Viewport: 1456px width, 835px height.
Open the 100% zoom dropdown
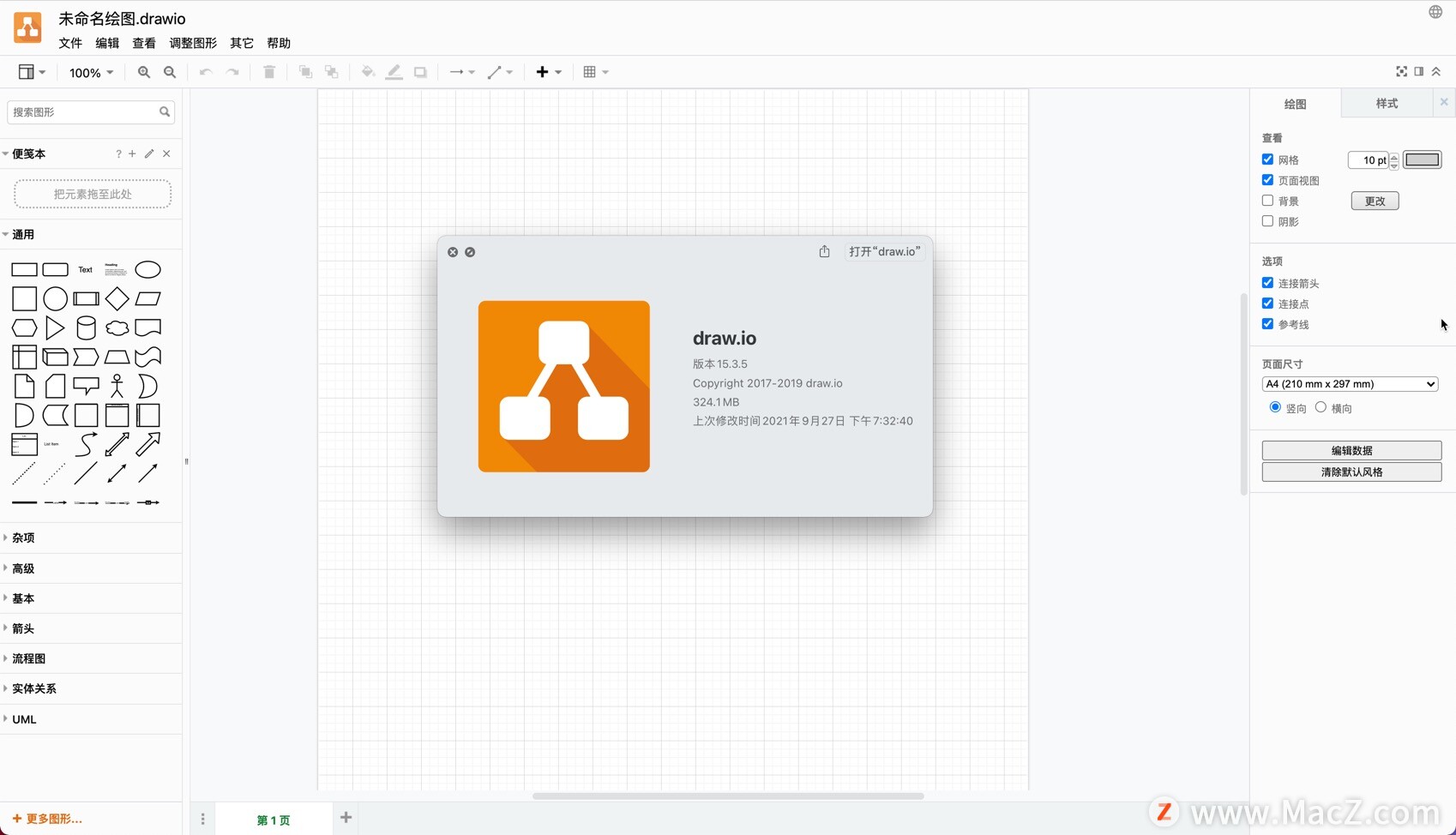(x=91, y=73)
